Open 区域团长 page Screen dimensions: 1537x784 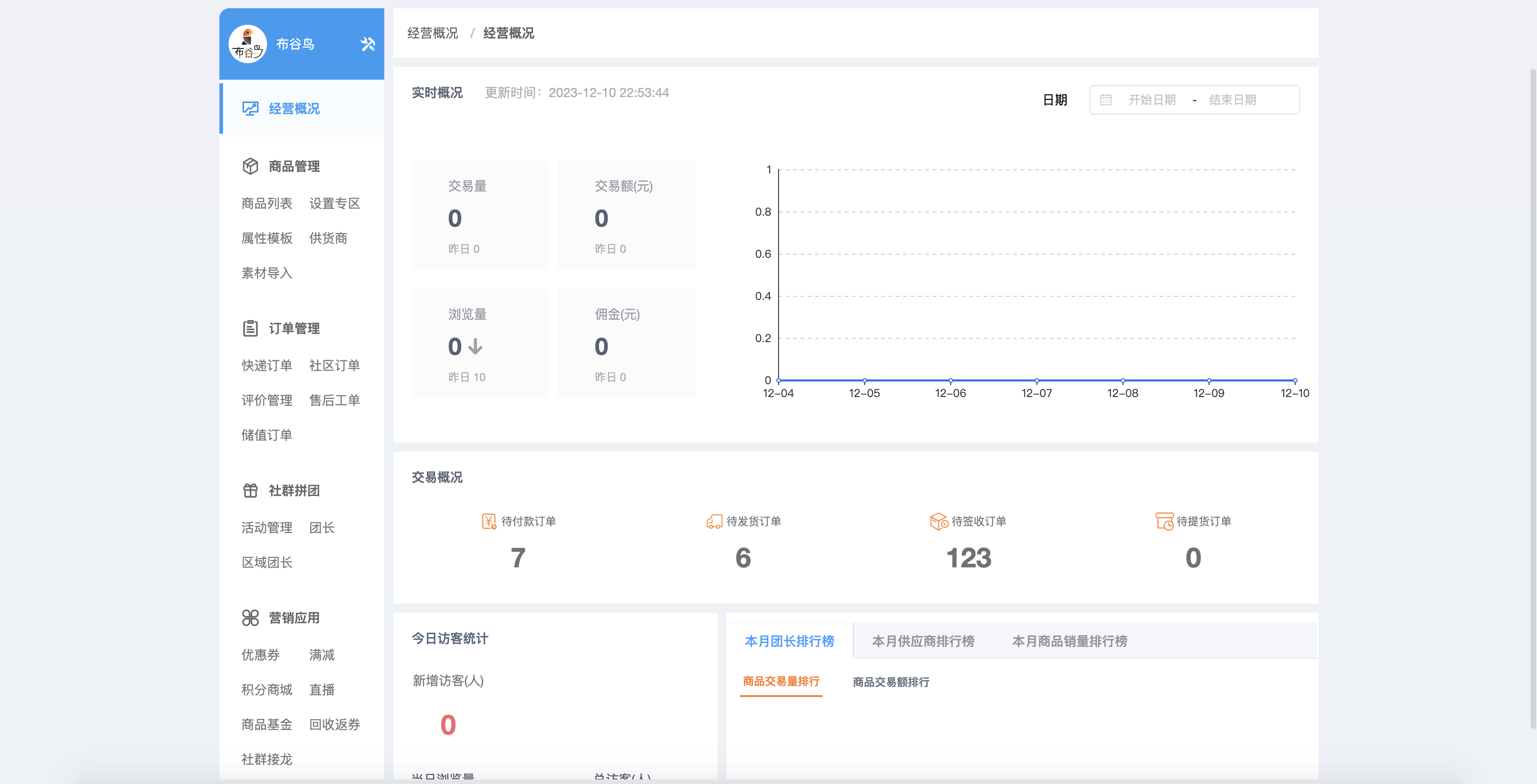coord(267,562)
